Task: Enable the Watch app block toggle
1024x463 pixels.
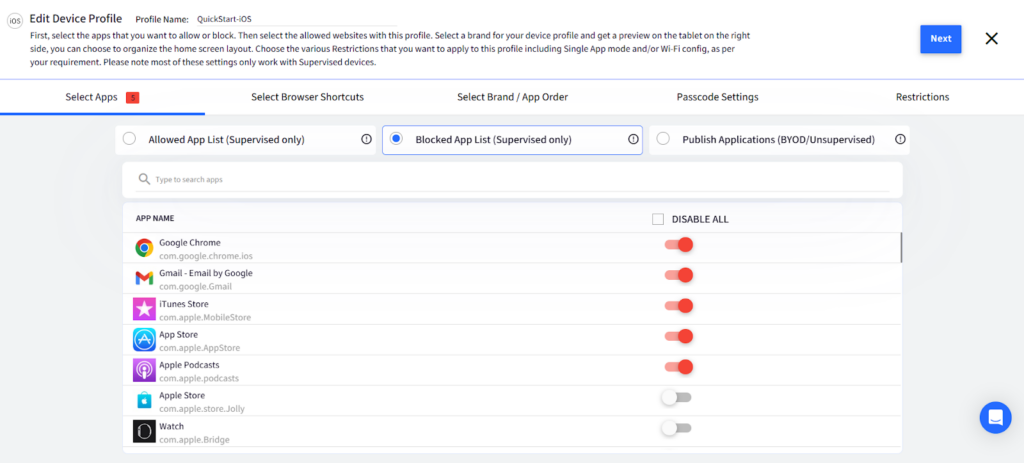Action: [x=676, y=428]
